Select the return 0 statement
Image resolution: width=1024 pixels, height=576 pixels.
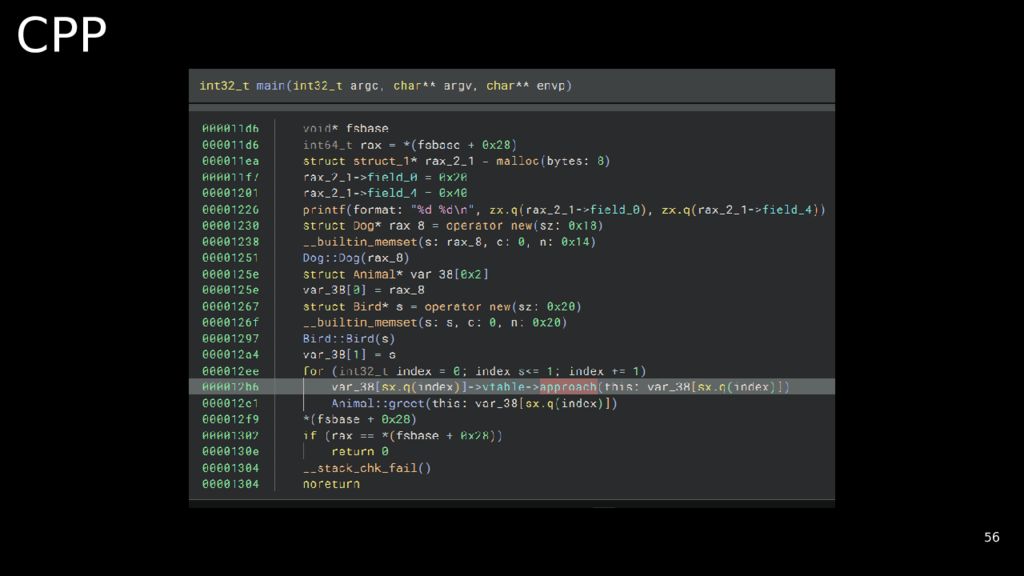pos(360,451)
